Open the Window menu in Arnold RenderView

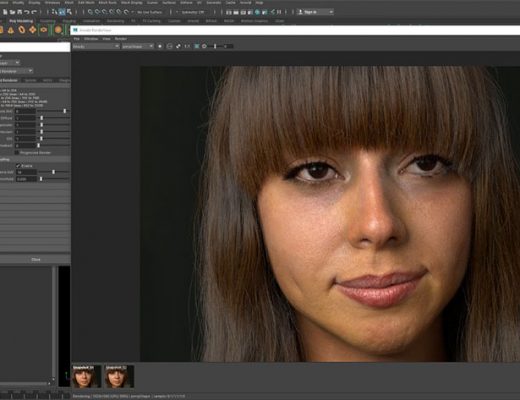click(91, 39)
